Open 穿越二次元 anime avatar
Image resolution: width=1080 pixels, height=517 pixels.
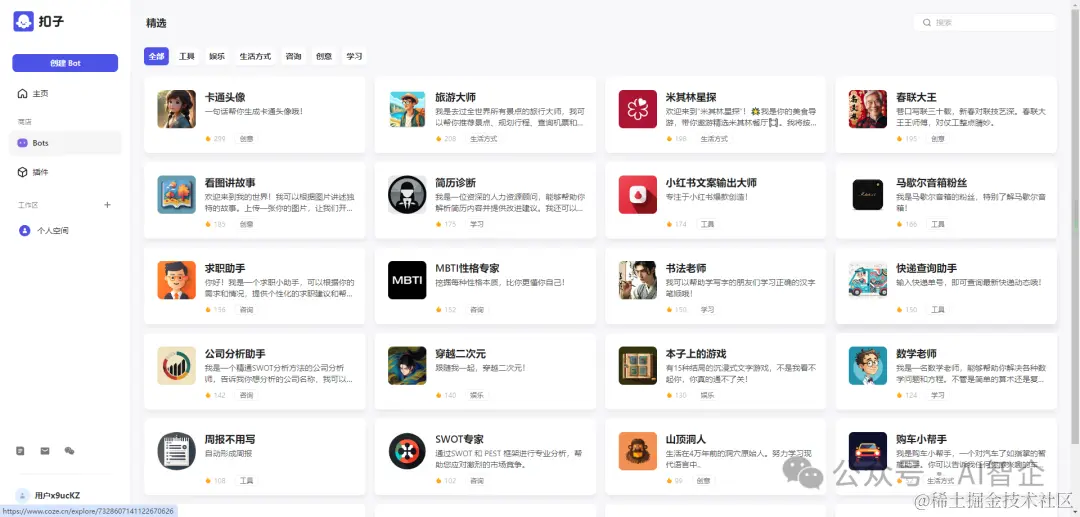coord(407,365)
